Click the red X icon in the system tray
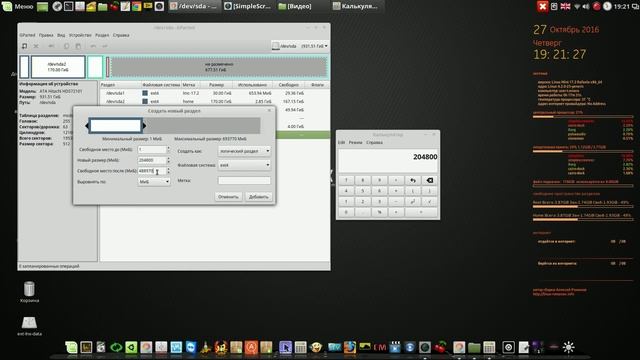 pyautogui.click(x=542, y=6)
